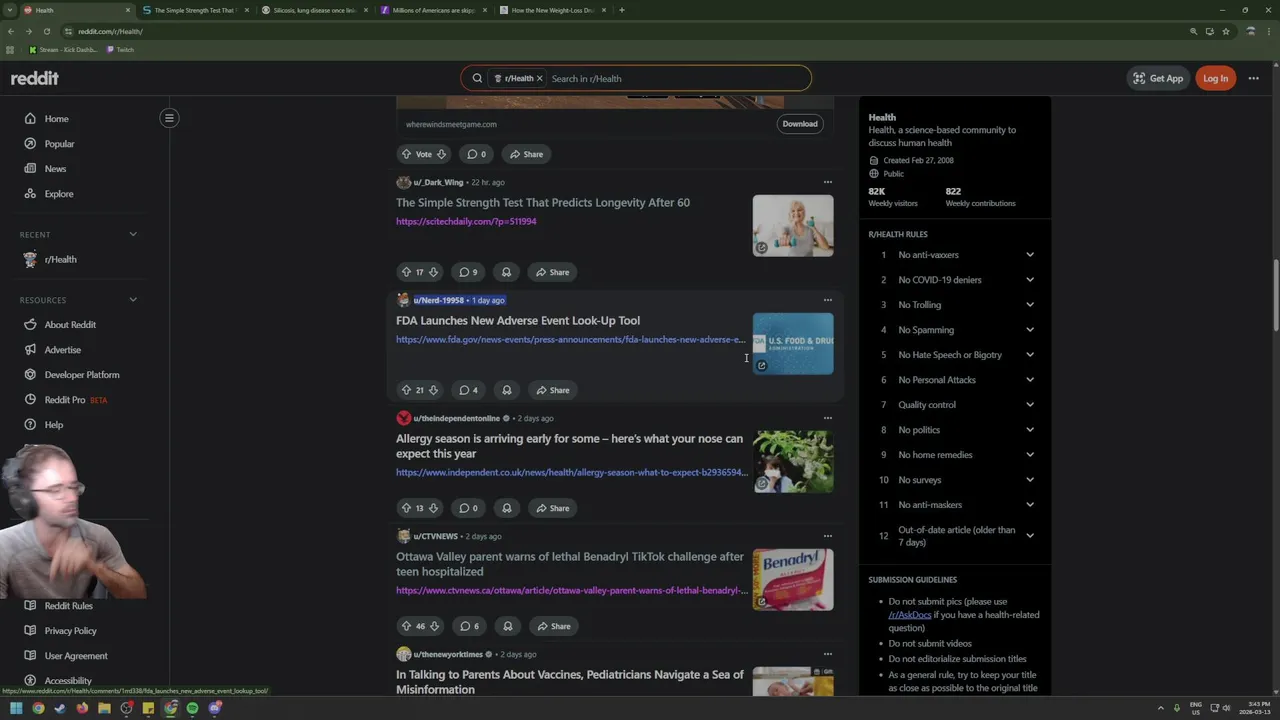1280x720 pixels.
Task: Click the Log In button
Action: (x=1215, y=78)
